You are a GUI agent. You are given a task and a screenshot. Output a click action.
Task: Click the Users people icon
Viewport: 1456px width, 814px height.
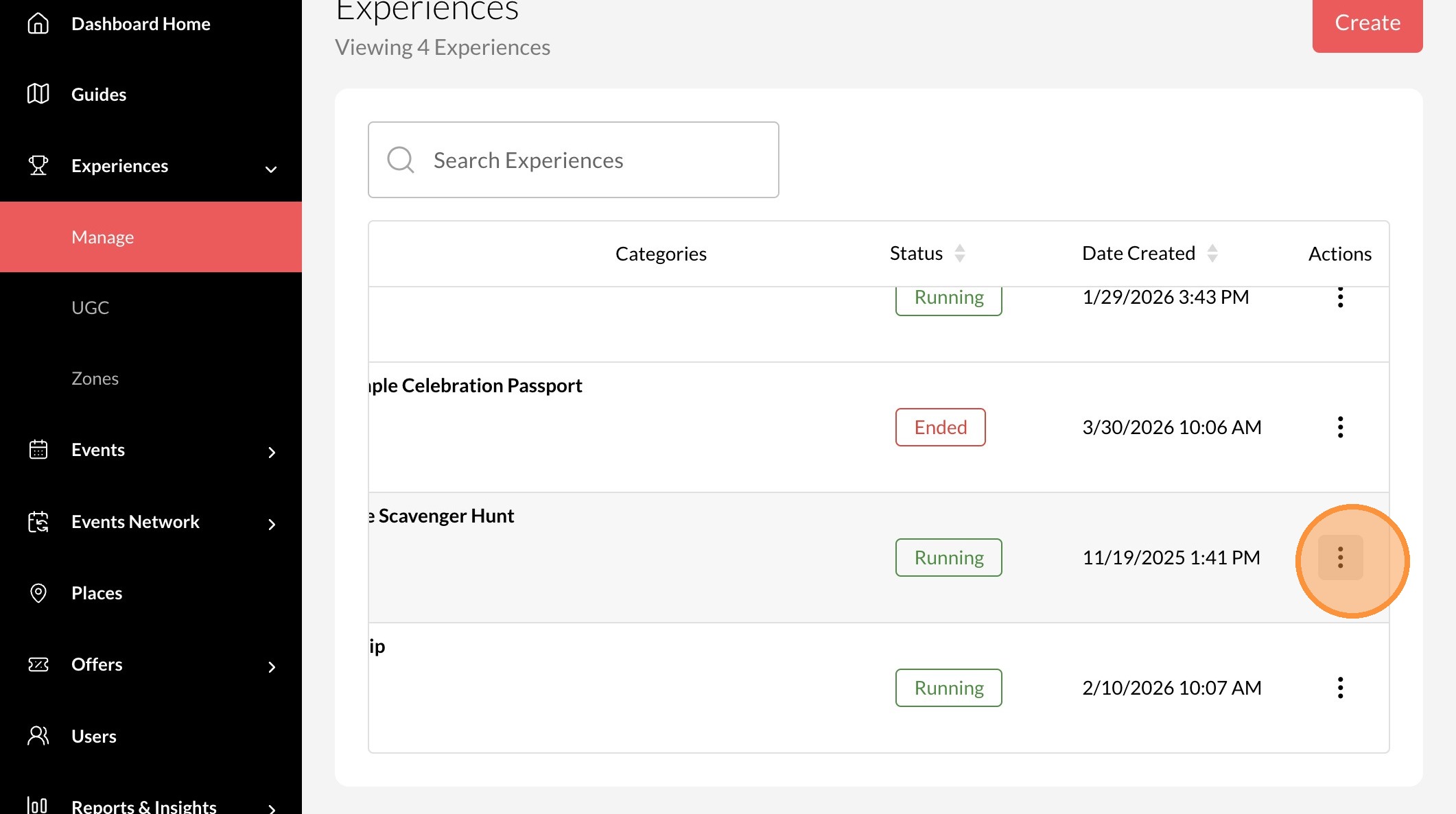click(x=38, y=736)
